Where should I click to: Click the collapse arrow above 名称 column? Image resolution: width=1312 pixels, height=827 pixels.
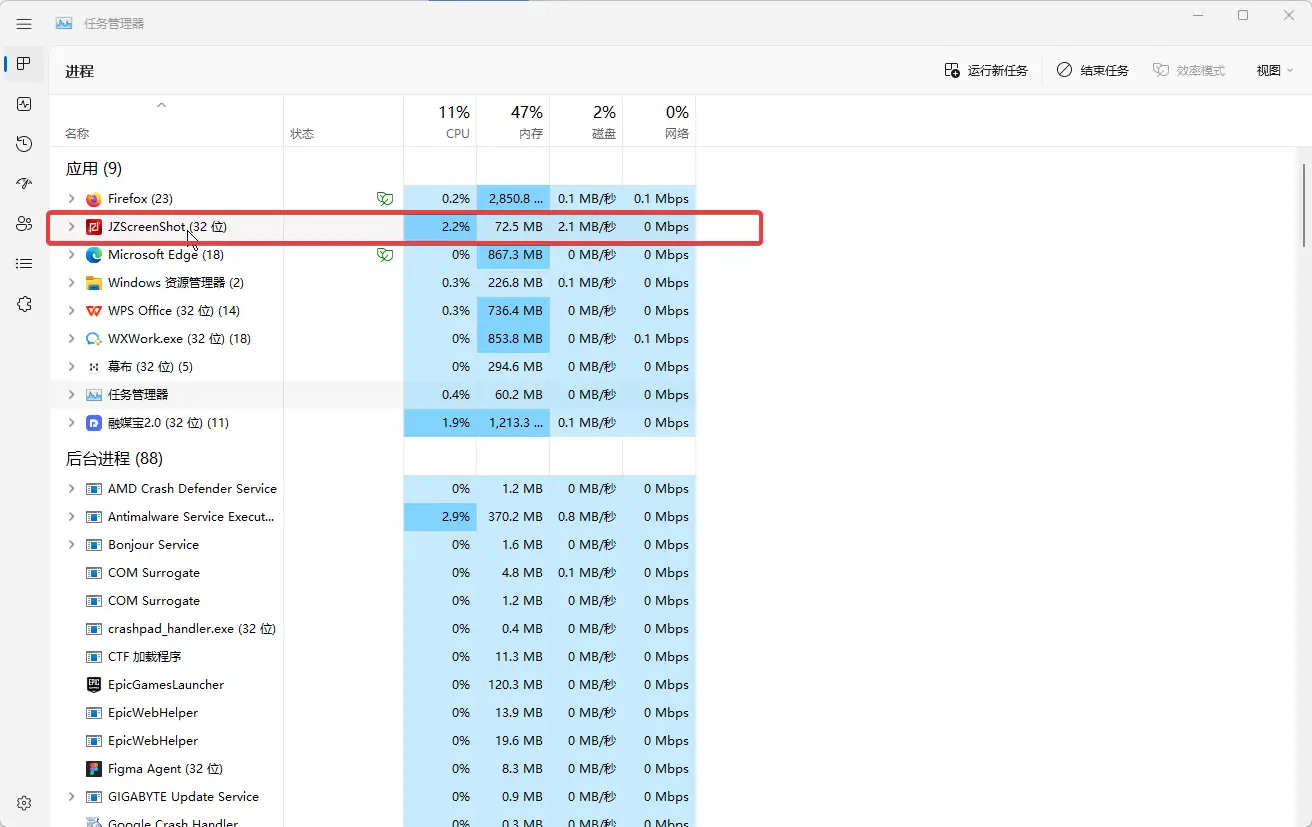click(161, 105)
